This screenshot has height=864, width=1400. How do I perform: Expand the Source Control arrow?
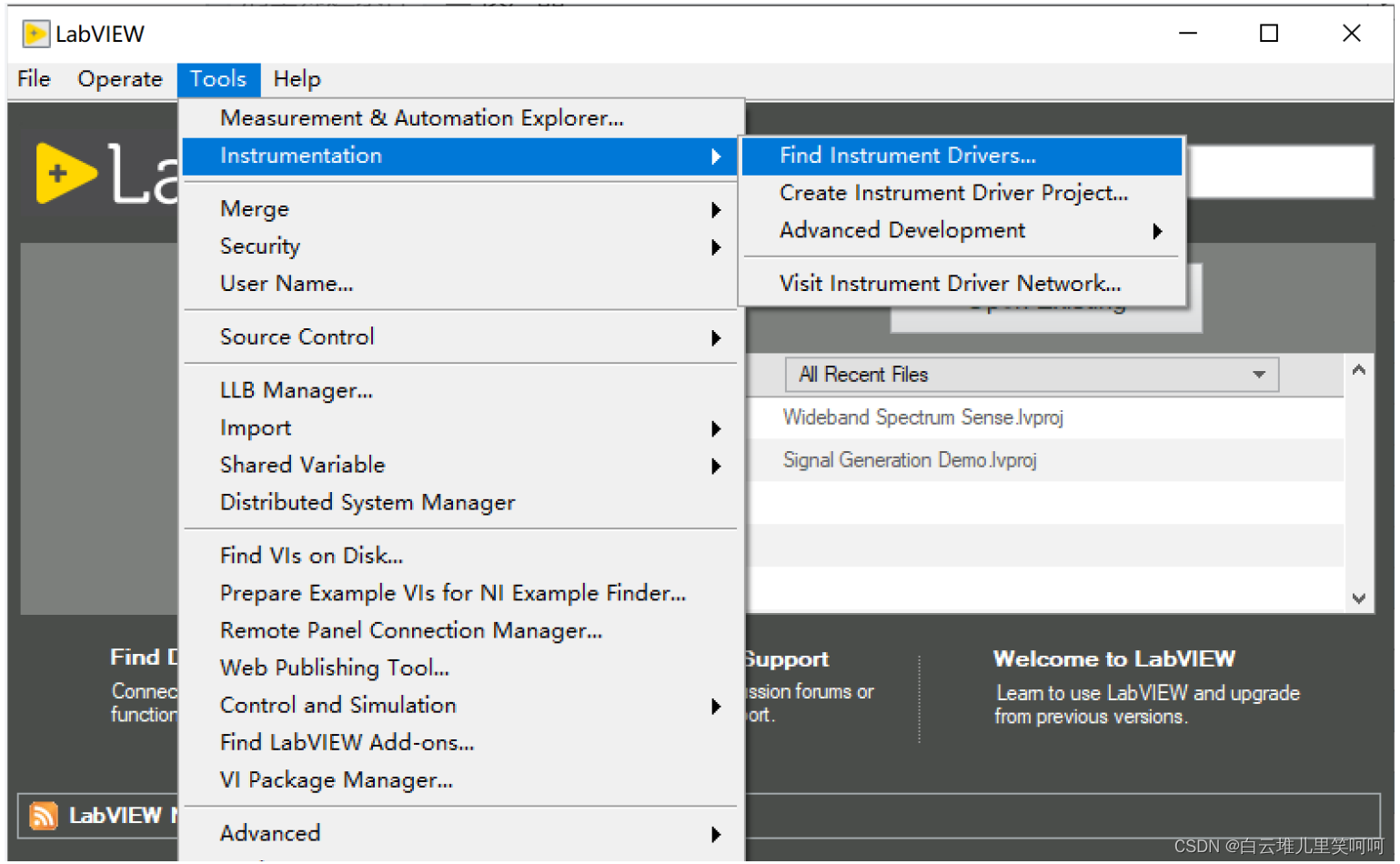(x=717, y=338)
